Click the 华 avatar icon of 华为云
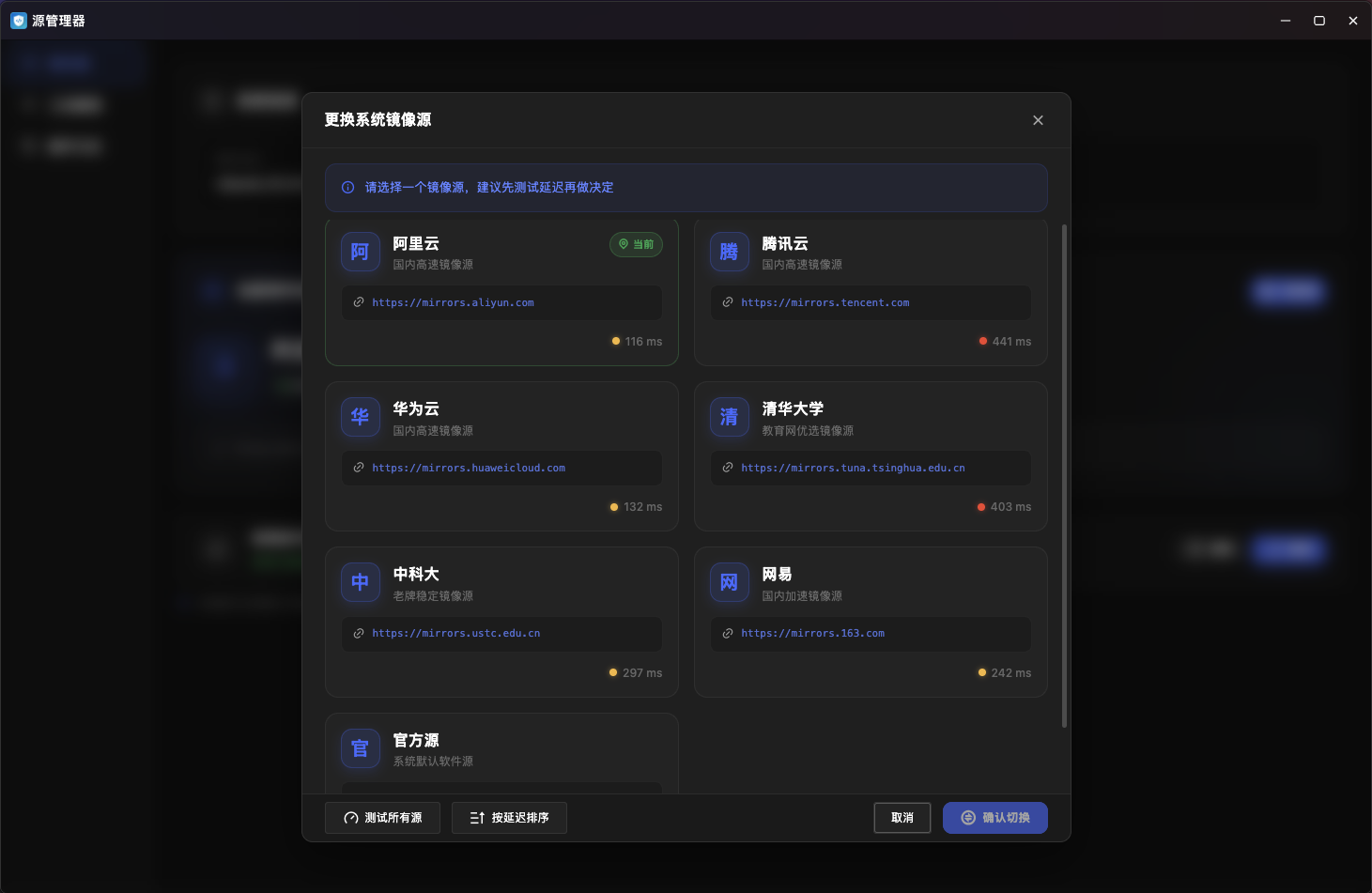 coord(360,417)
